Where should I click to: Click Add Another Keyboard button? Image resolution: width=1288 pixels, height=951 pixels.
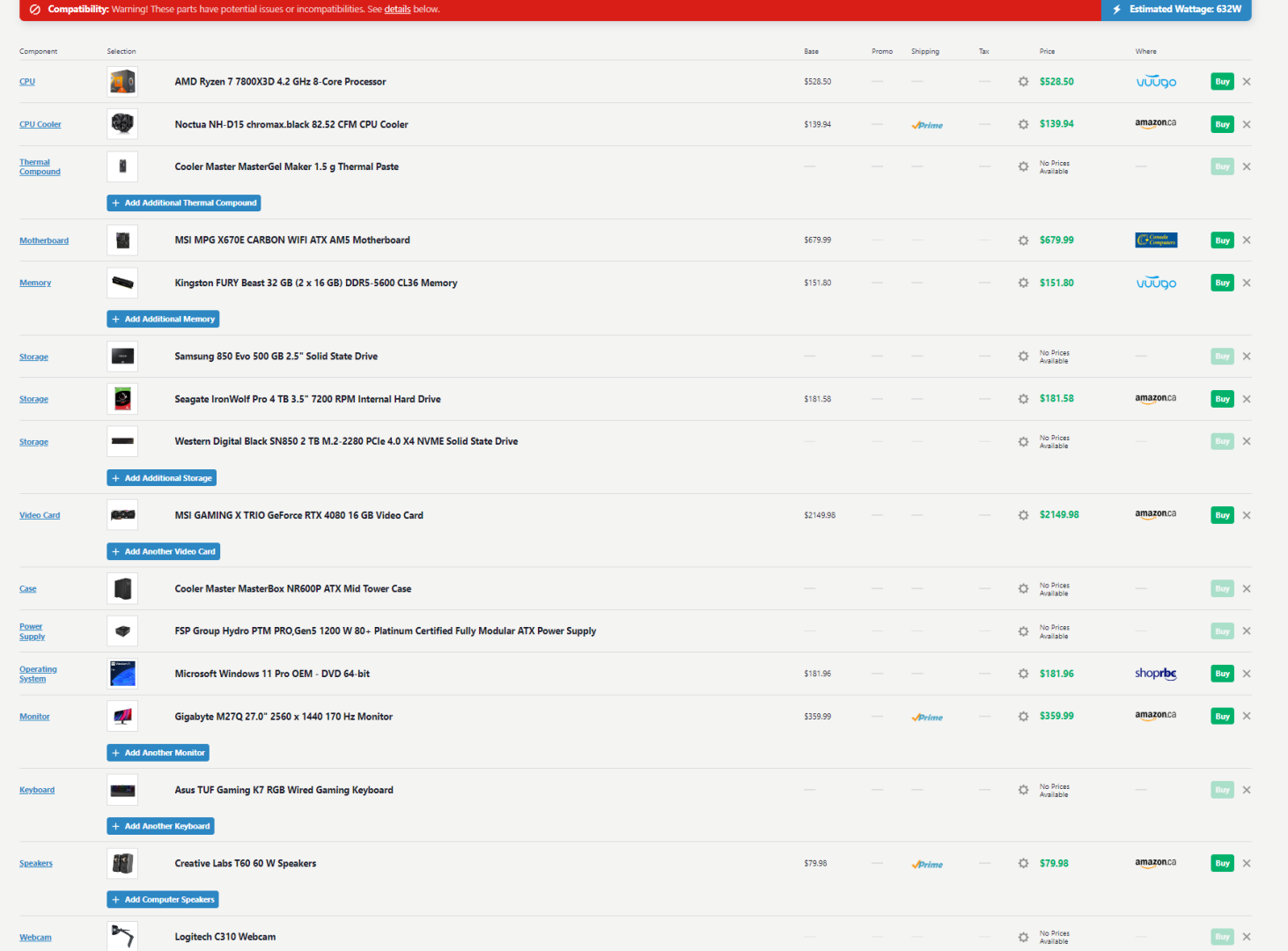click(x=161, y=826)
